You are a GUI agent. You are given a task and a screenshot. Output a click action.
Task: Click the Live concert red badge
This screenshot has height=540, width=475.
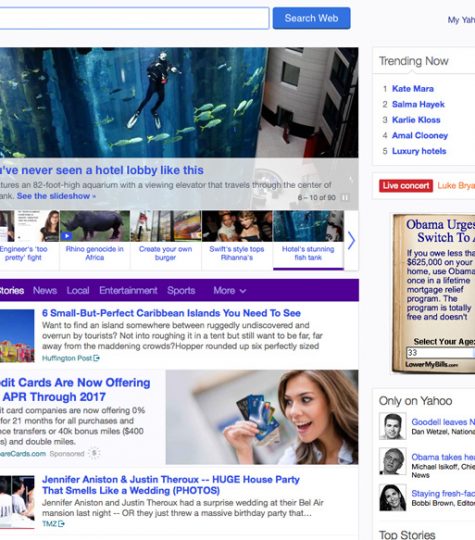(406, 186)
